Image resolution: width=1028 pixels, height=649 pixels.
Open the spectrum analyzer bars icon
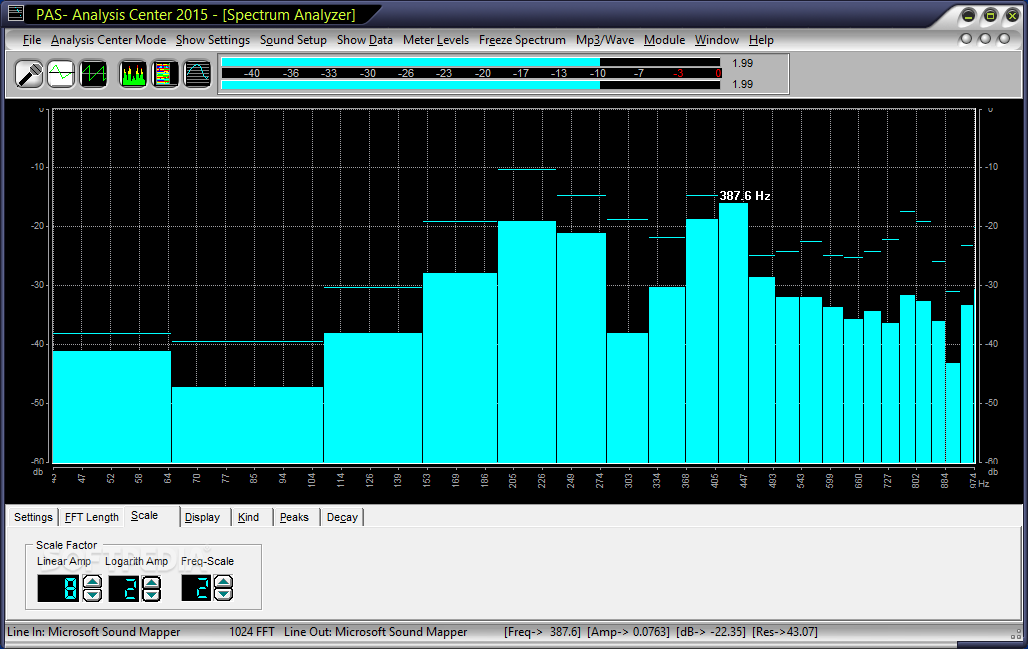[x=132, y=73]
